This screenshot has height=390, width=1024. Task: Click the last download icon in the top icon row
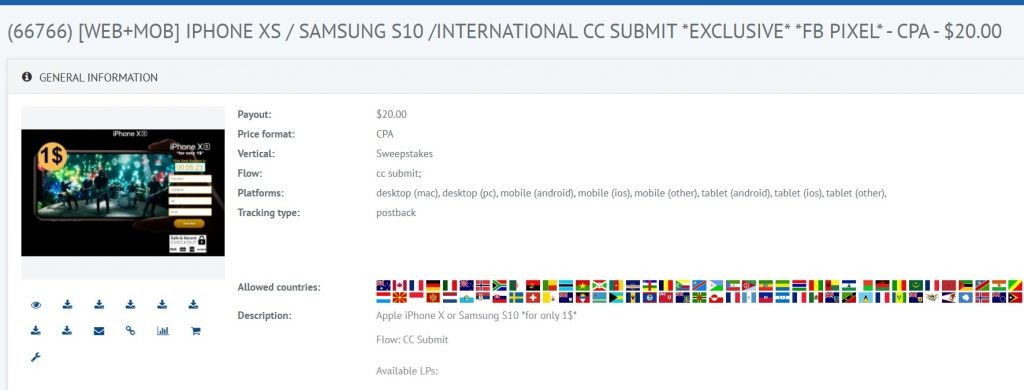point(193,304)
